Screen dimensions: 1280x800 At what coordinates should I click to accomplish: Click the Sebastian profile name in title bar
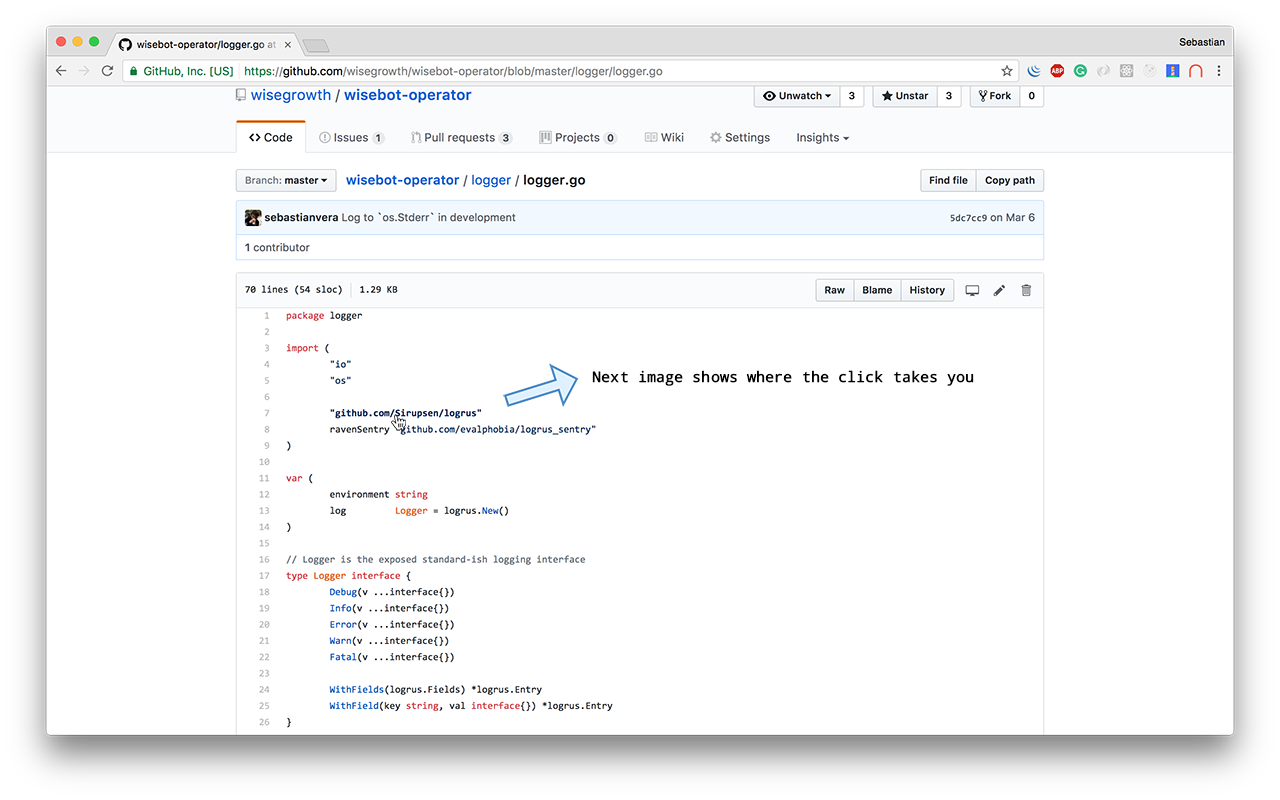pos(1202,42)
